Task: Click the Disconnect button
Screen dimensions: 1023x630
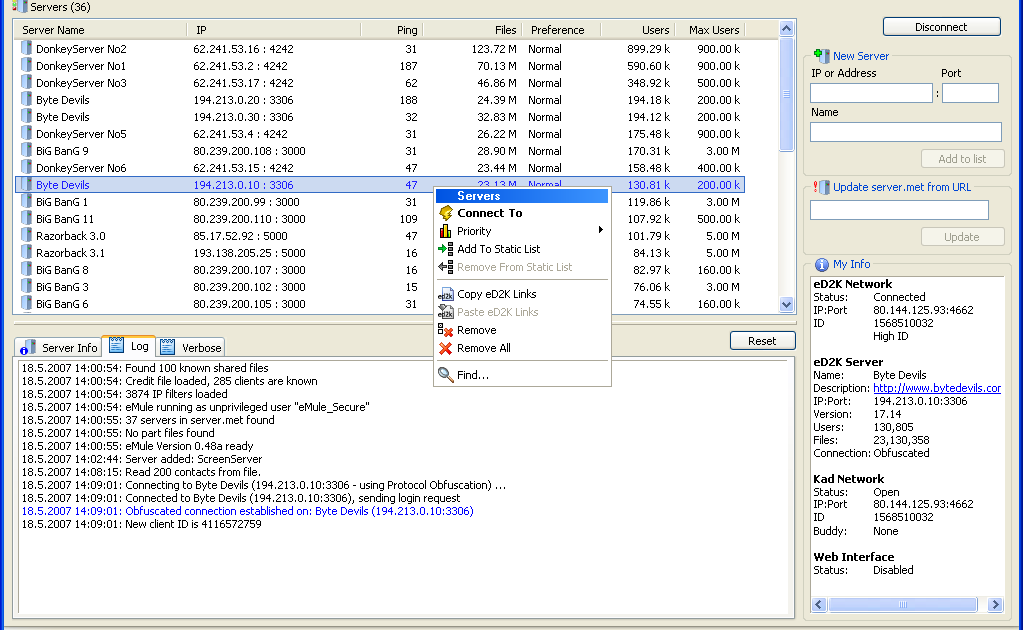Action: click(941, 27)
